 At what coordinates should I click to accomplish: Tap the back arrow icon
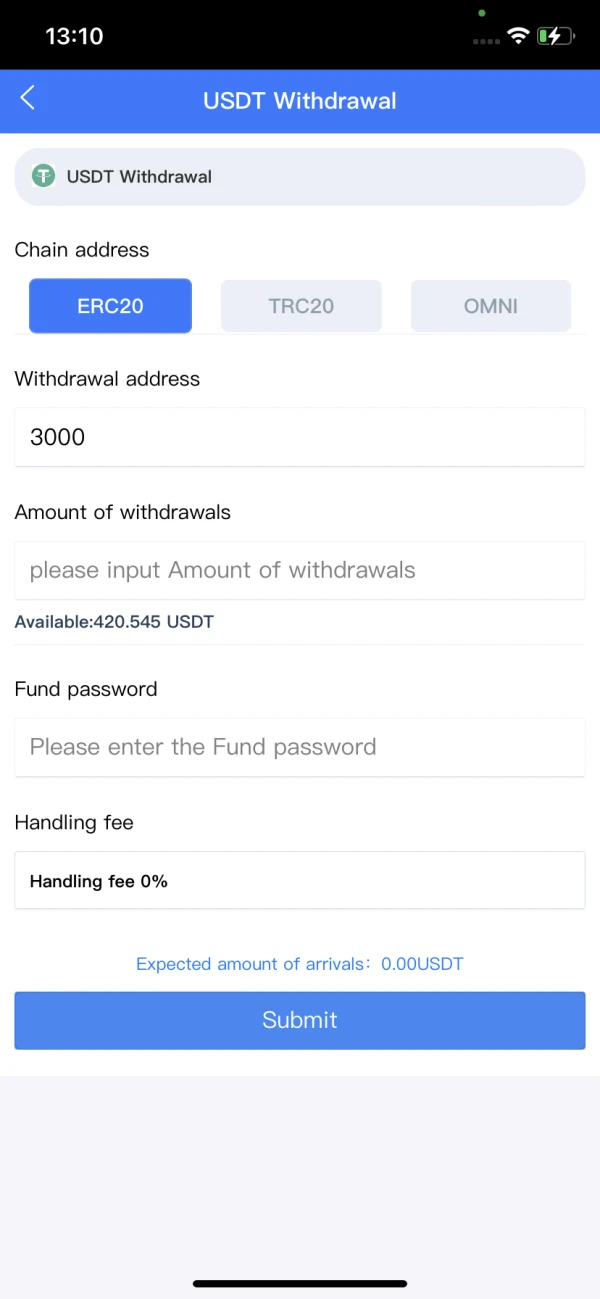pyautogui.click(x=28, y=98)
